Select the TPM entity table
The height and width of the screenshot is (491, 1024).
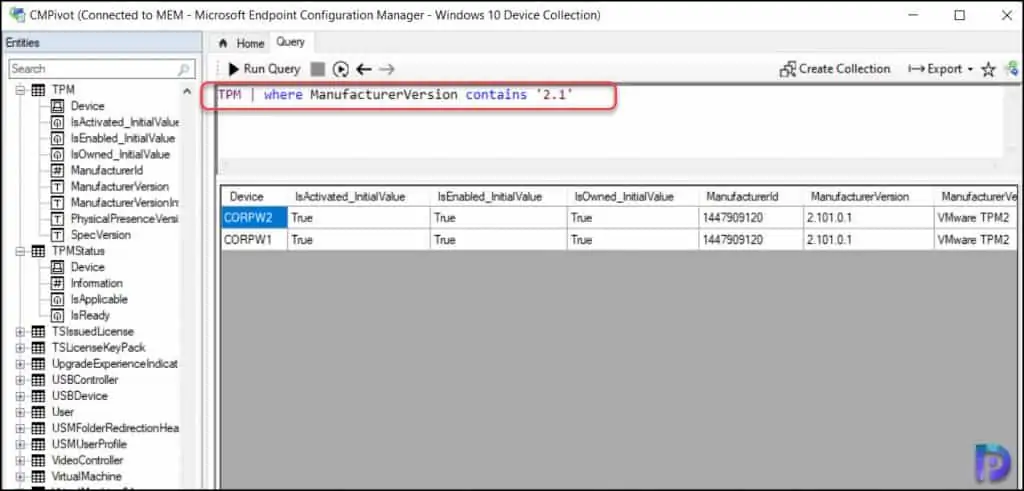[63, 90]
